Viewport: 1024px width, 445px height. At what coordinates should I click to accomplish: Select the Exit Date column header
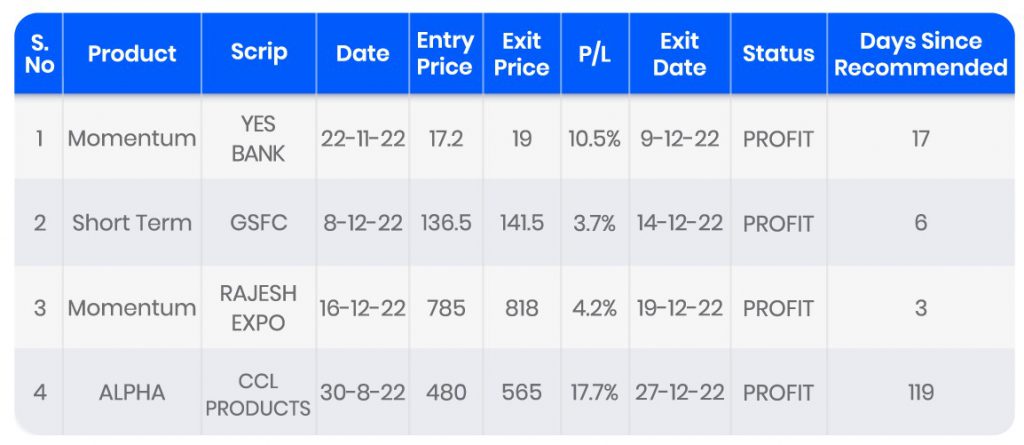click(x=679, y=54)
